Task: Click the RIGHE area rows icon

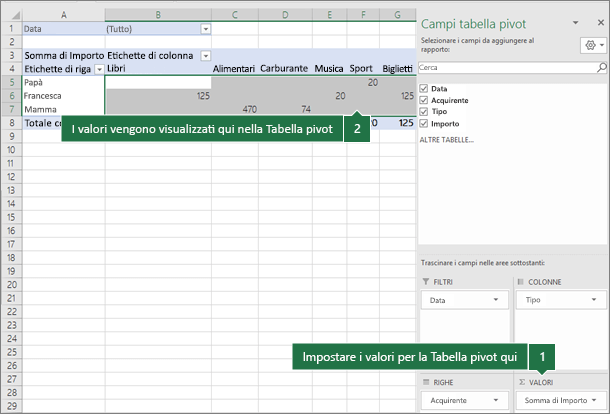Action: (426, 382)
